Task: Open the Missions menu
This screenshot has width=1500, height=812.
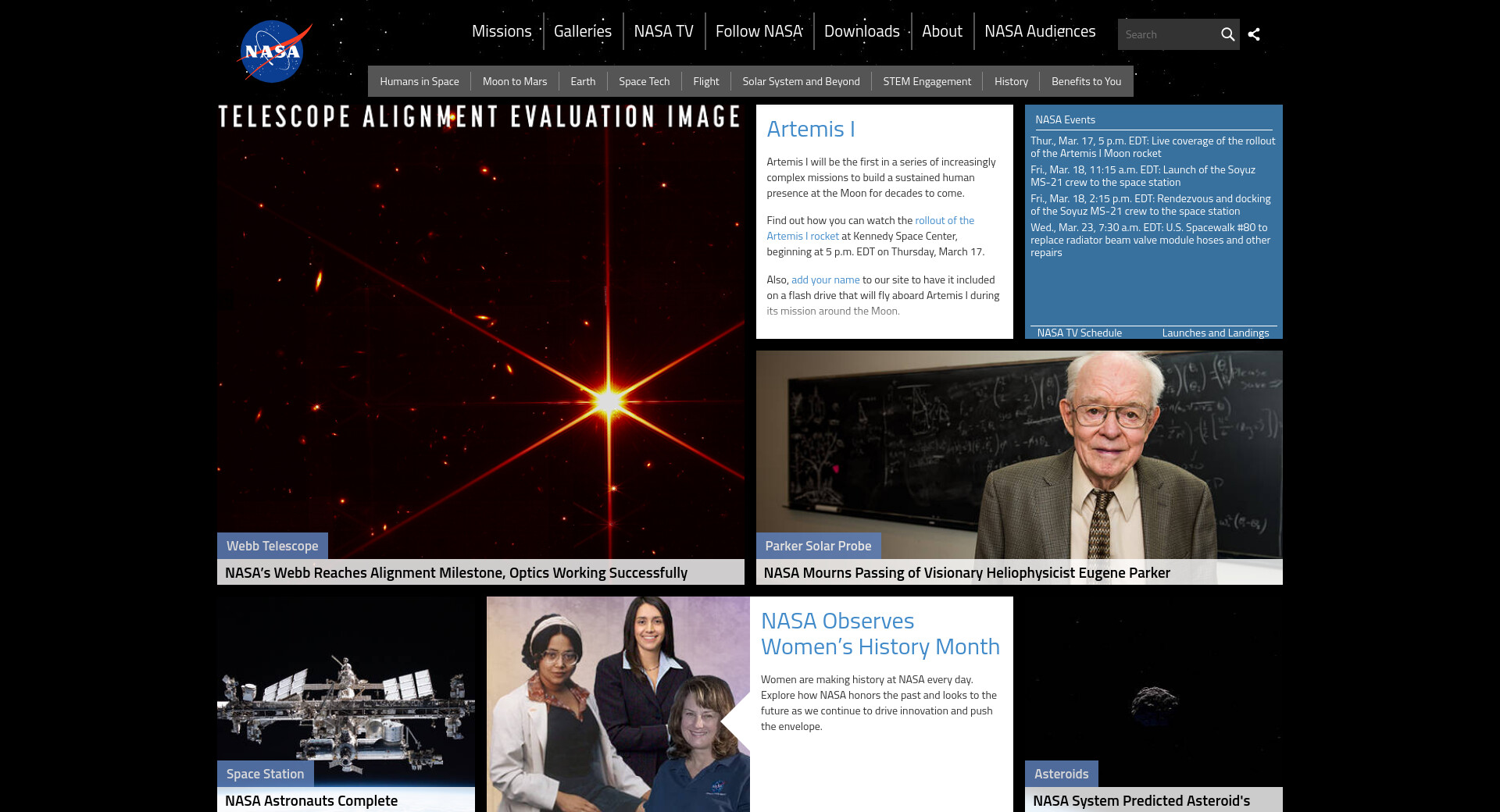Action: point(502,31)
